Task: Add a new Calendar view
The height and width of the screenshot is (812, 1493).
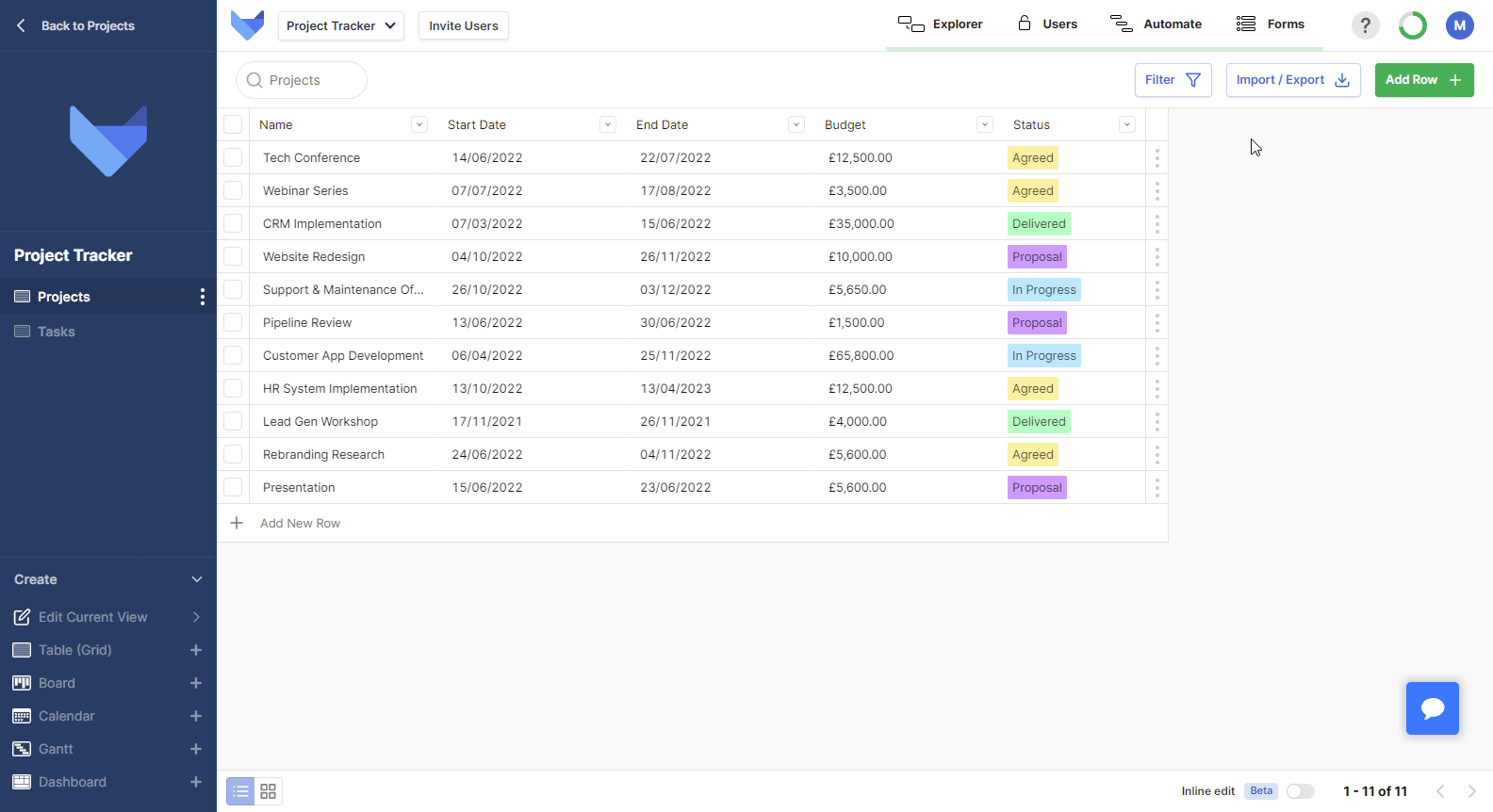Action: 196,716
